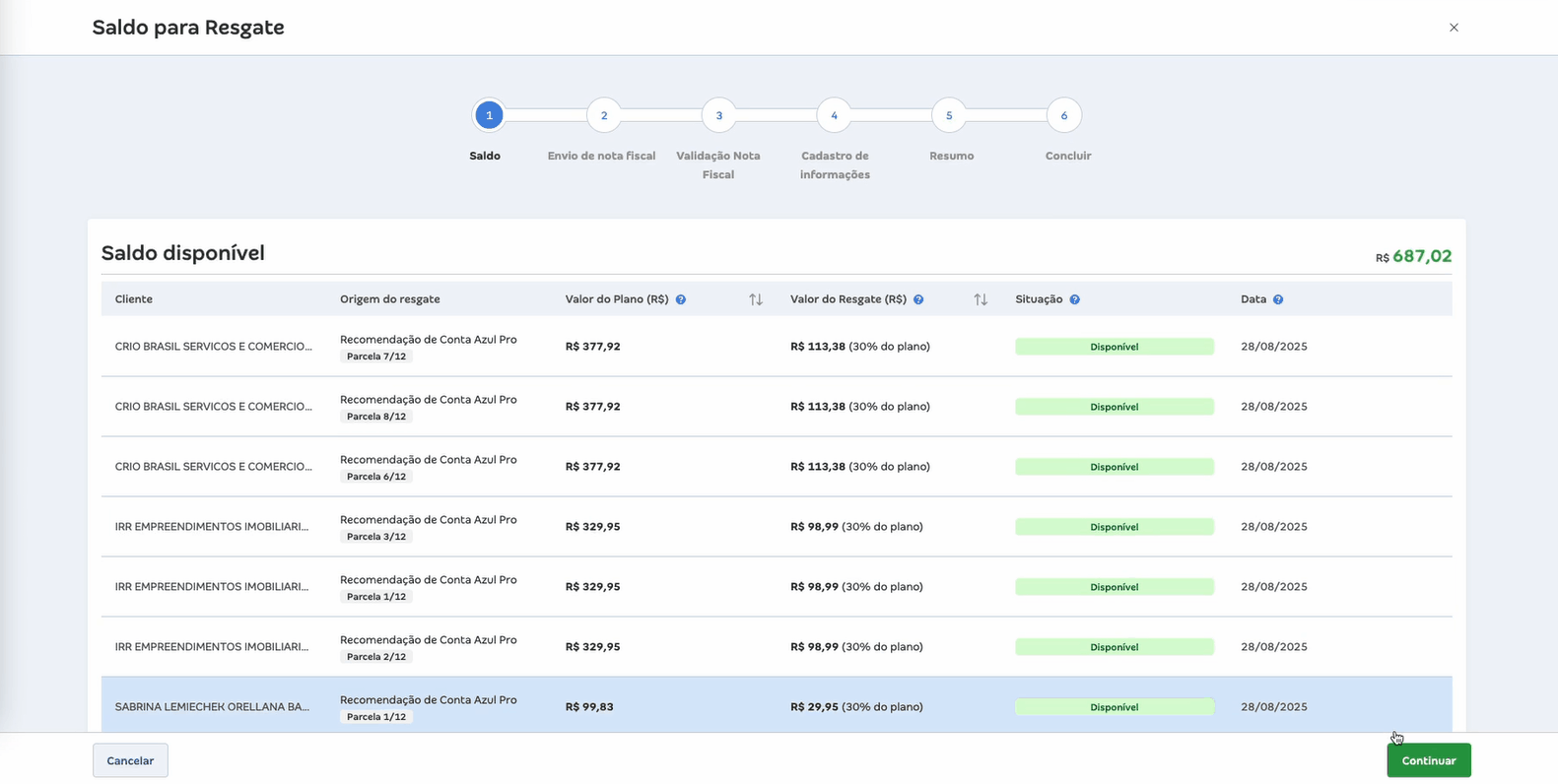This screenshot has width=1558, height=784.
Task: Sort table by Valor do Resgate arrows
Action: 981,299
